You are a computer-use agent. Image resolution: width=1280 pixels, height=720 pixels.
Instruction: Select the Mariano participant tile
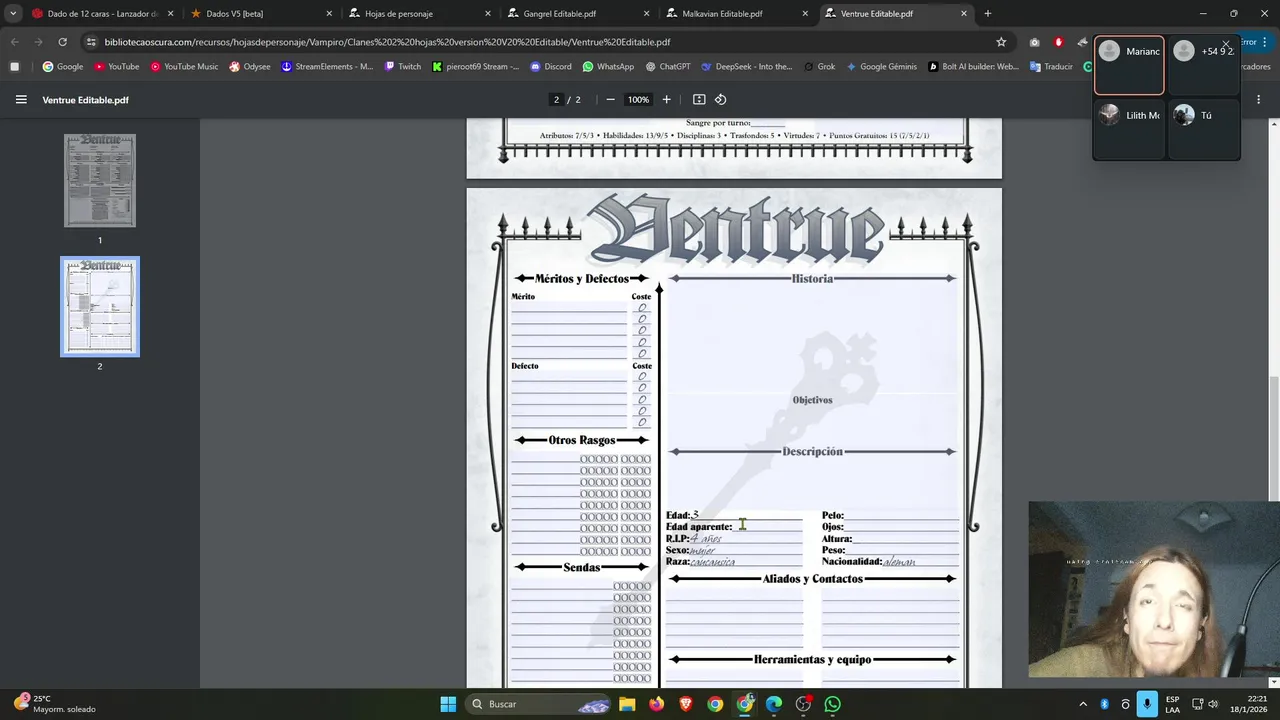pyautogui.click(x=1129, y=66)
